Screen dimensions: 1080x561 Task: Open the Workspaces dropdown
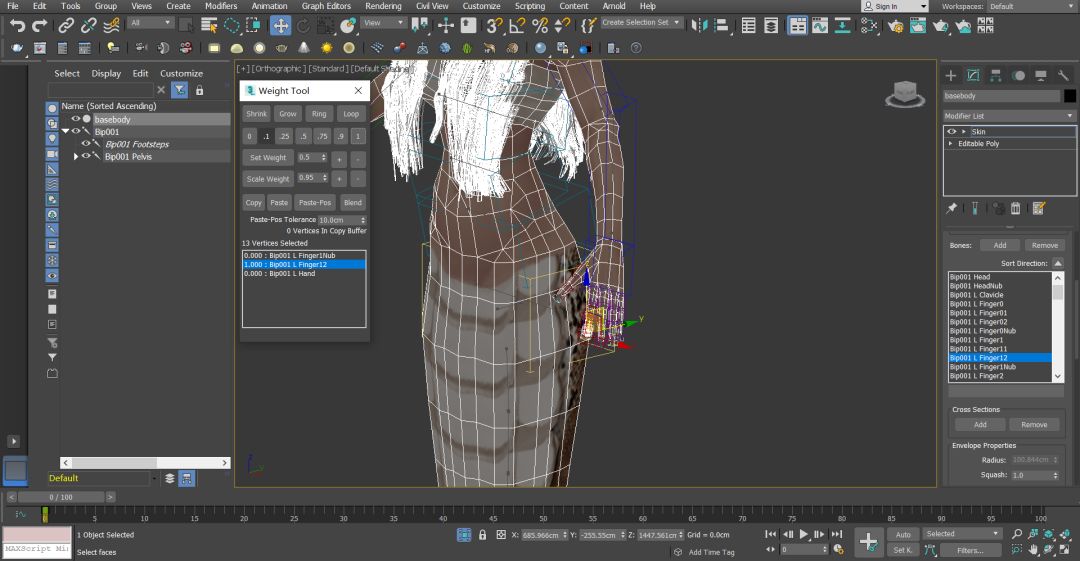coord(1030,6)
